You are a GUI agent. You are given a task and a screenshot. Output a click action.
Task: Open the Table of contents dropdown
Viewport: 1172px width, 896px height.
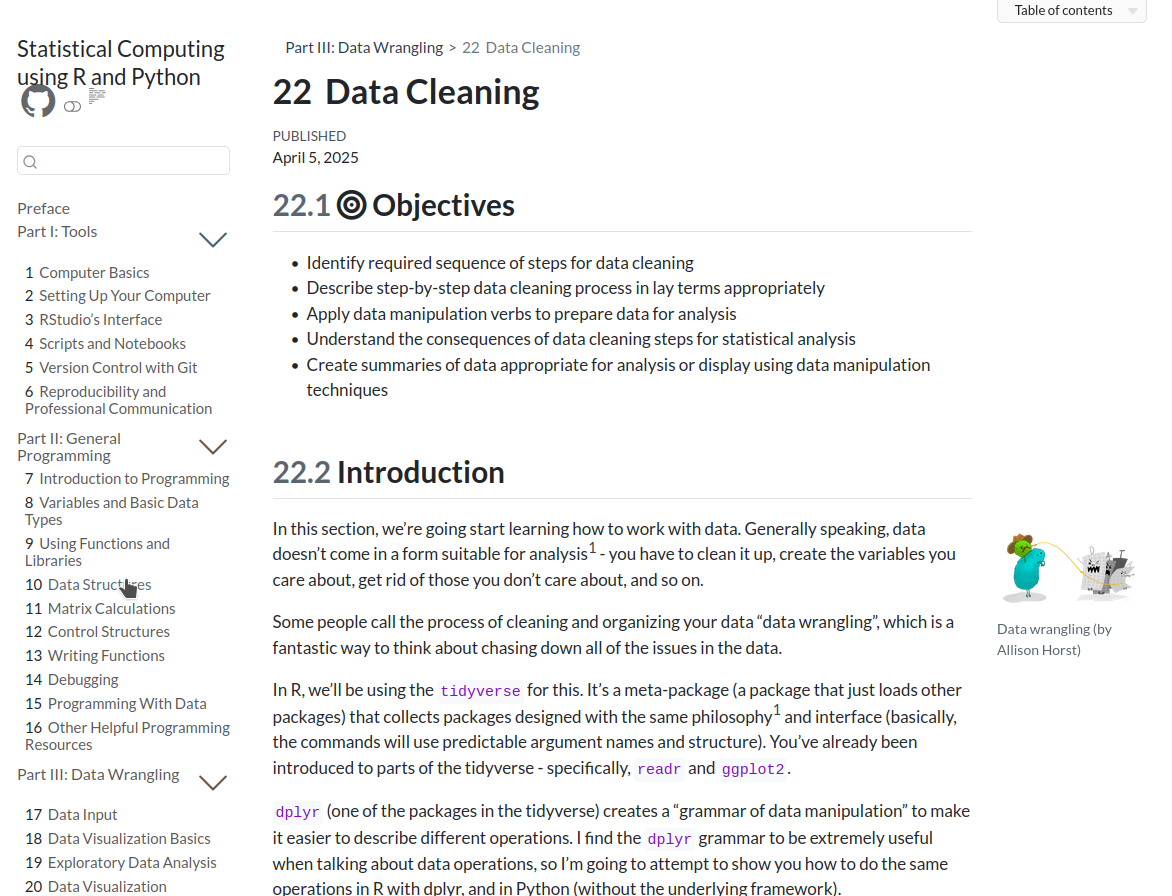[x=1071, y=11]
